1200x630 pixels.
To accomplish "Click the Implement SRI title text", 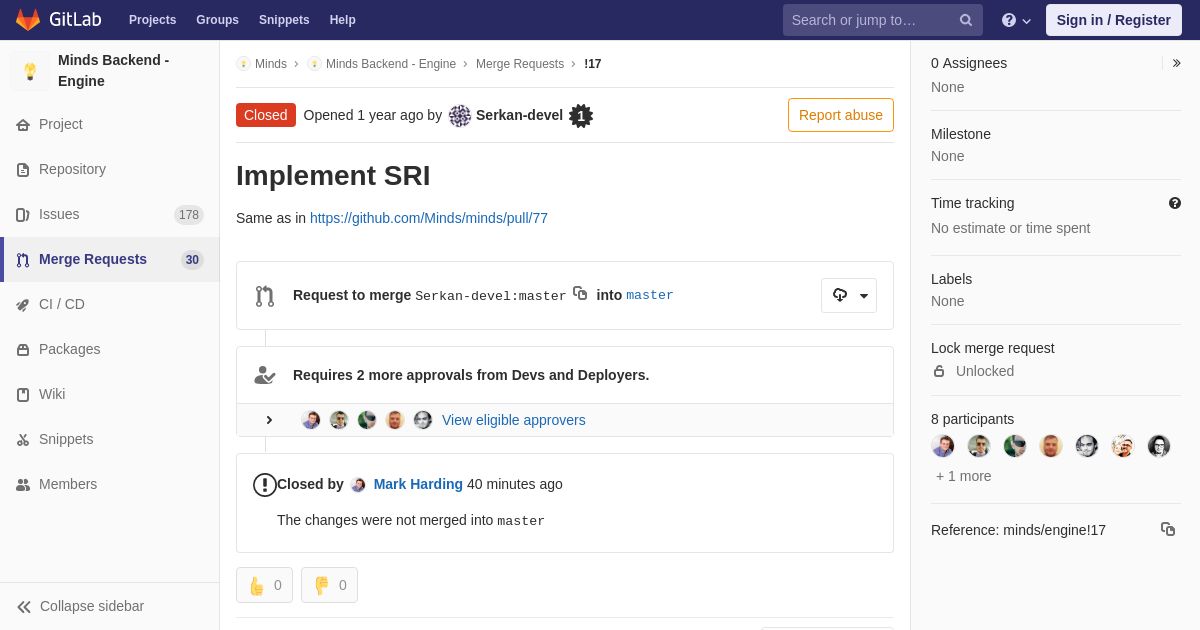I will point(333,176).
